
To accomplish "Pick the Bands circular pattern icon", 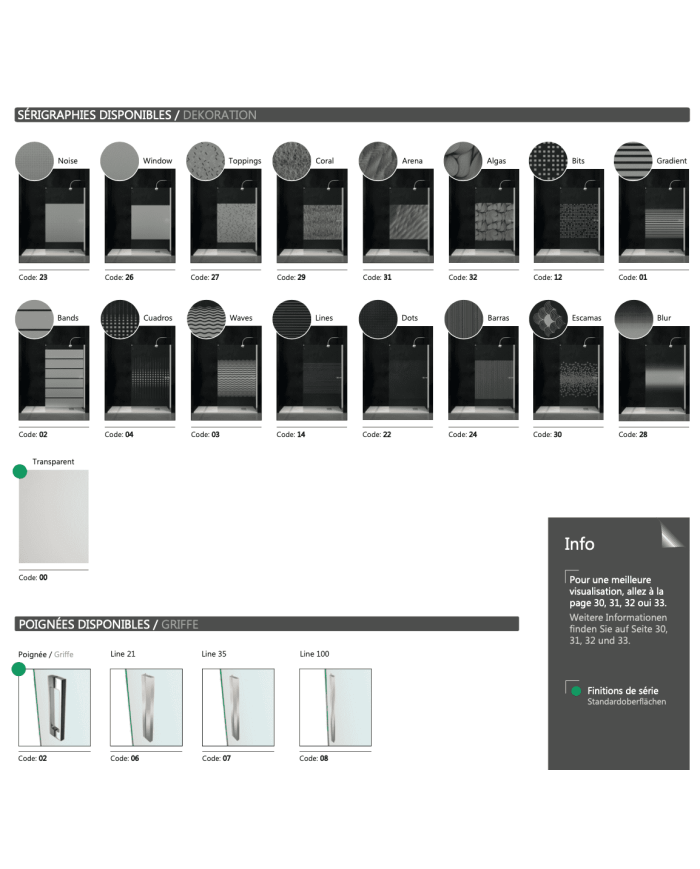I will (35, 317).
